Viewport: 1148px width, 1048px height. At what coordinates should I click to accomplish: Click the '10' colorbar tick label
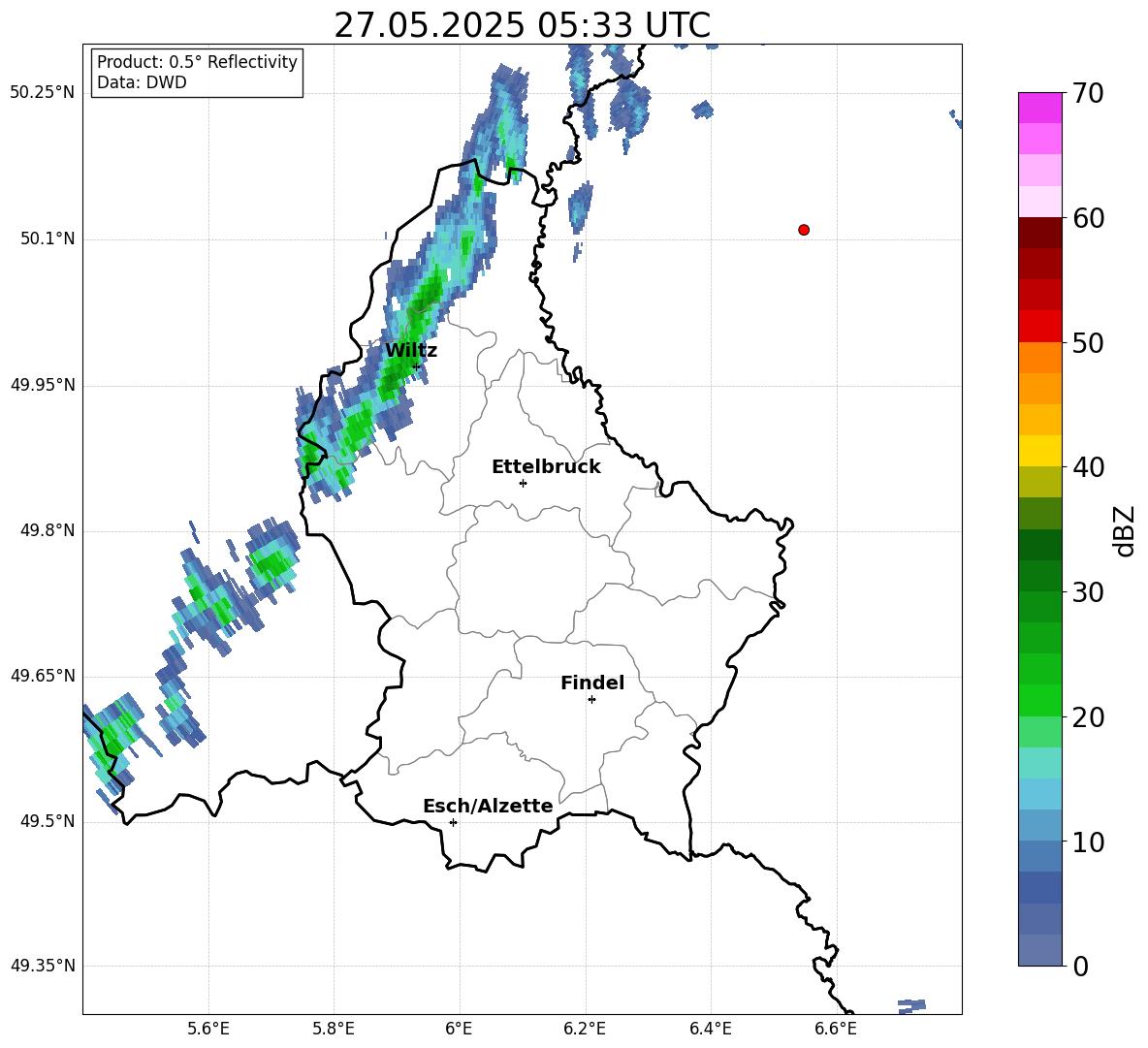coord(1088,842)
